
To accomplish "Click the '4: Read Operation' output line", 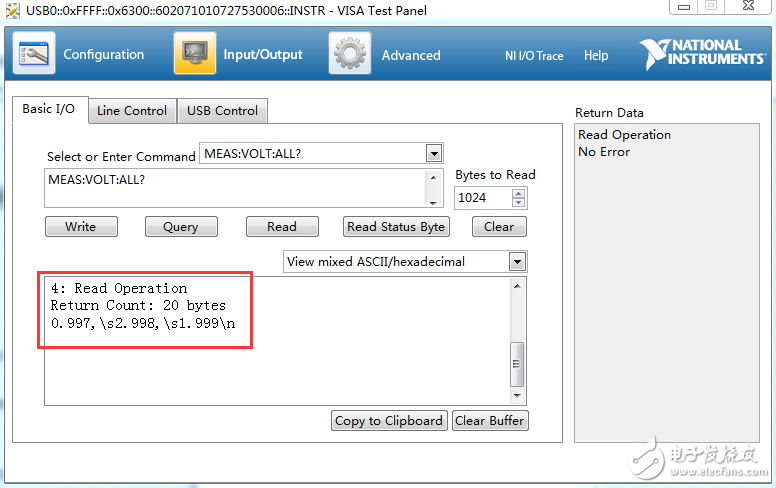I will click(119, 288).
